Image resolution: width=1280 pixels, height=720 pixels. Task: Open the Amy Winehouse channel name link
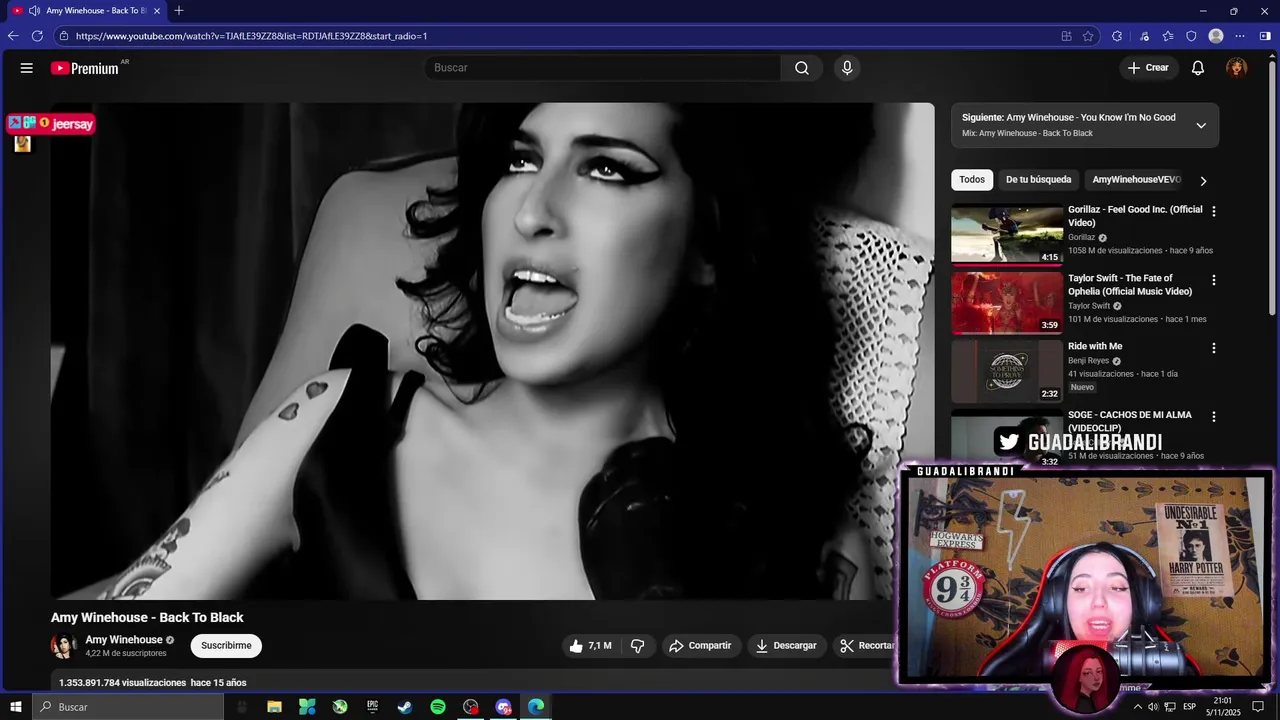coord(124,640)
